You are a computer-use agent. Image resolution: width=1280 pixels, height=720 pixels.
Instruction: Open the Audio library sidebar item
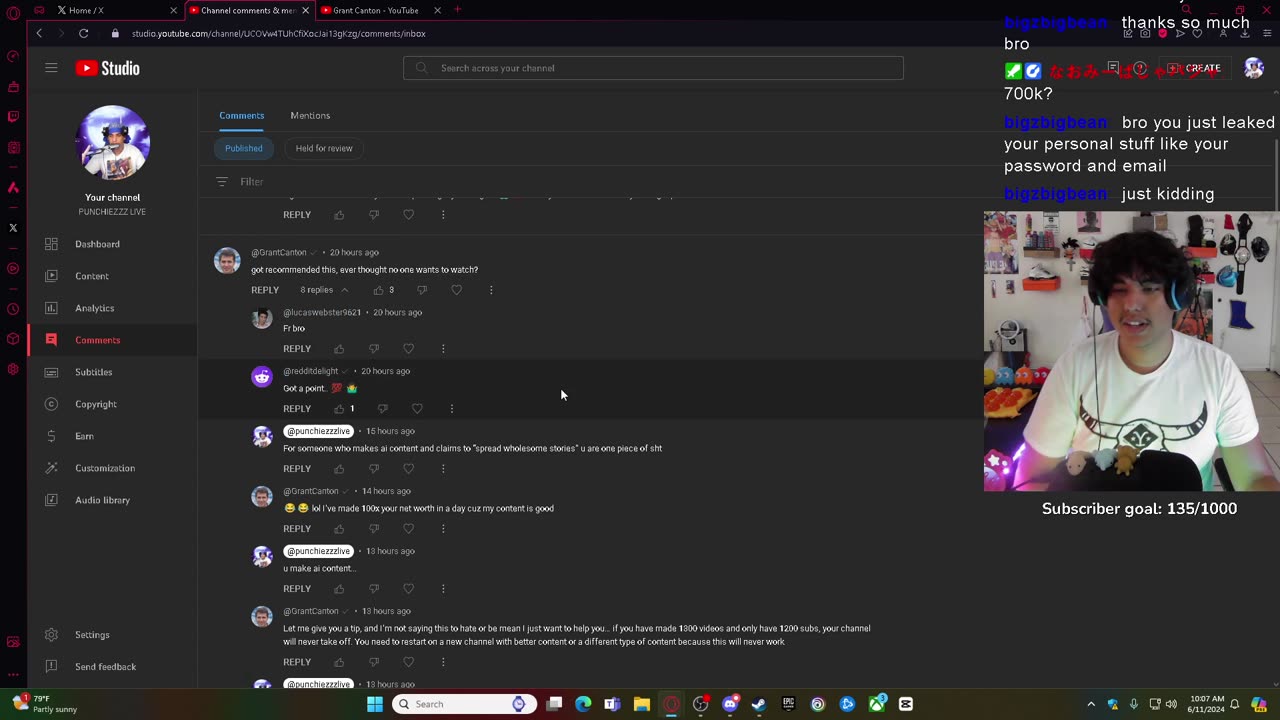102,500
